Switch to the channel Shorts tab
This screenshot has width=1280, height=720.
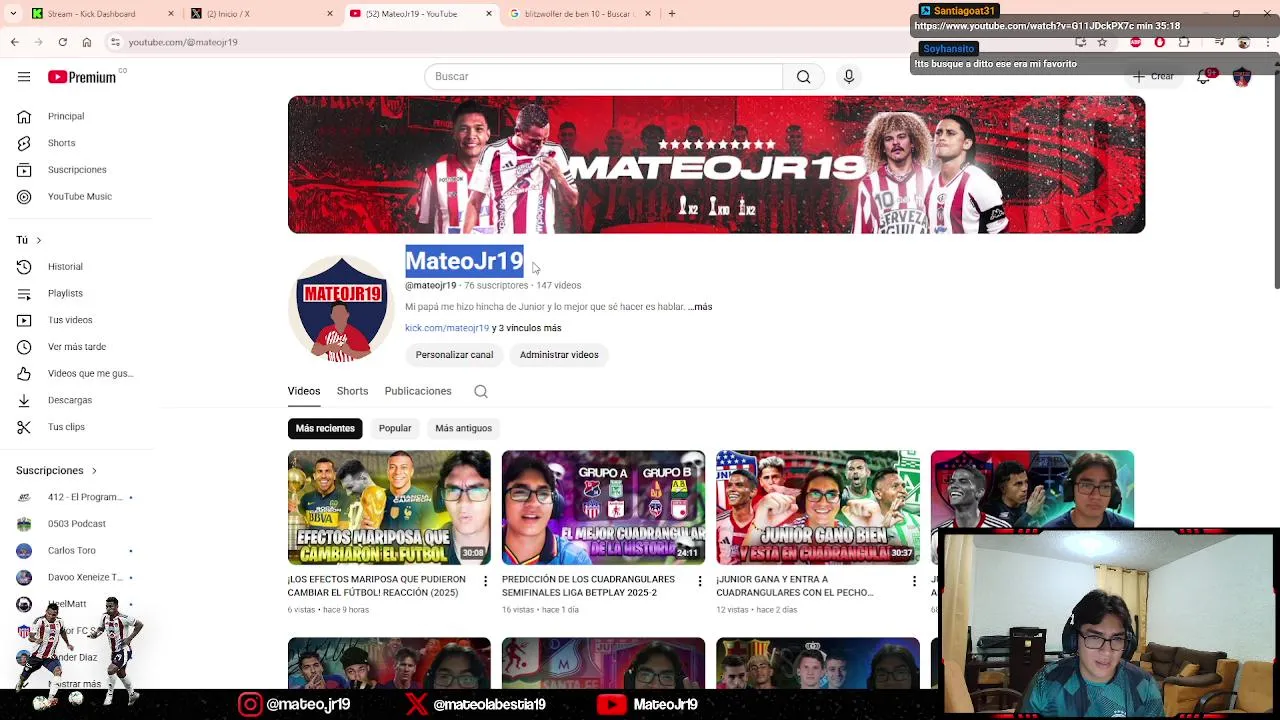coord(352,391)
